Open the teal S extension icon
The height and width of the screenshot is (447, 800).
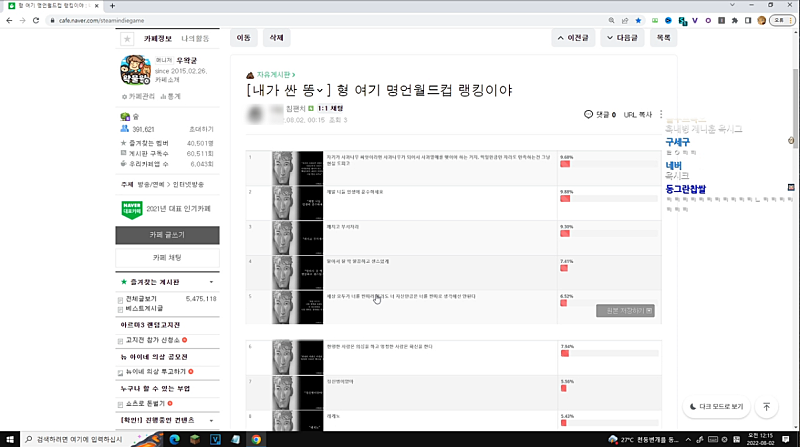pyautogui.click(x=682, y=21)
